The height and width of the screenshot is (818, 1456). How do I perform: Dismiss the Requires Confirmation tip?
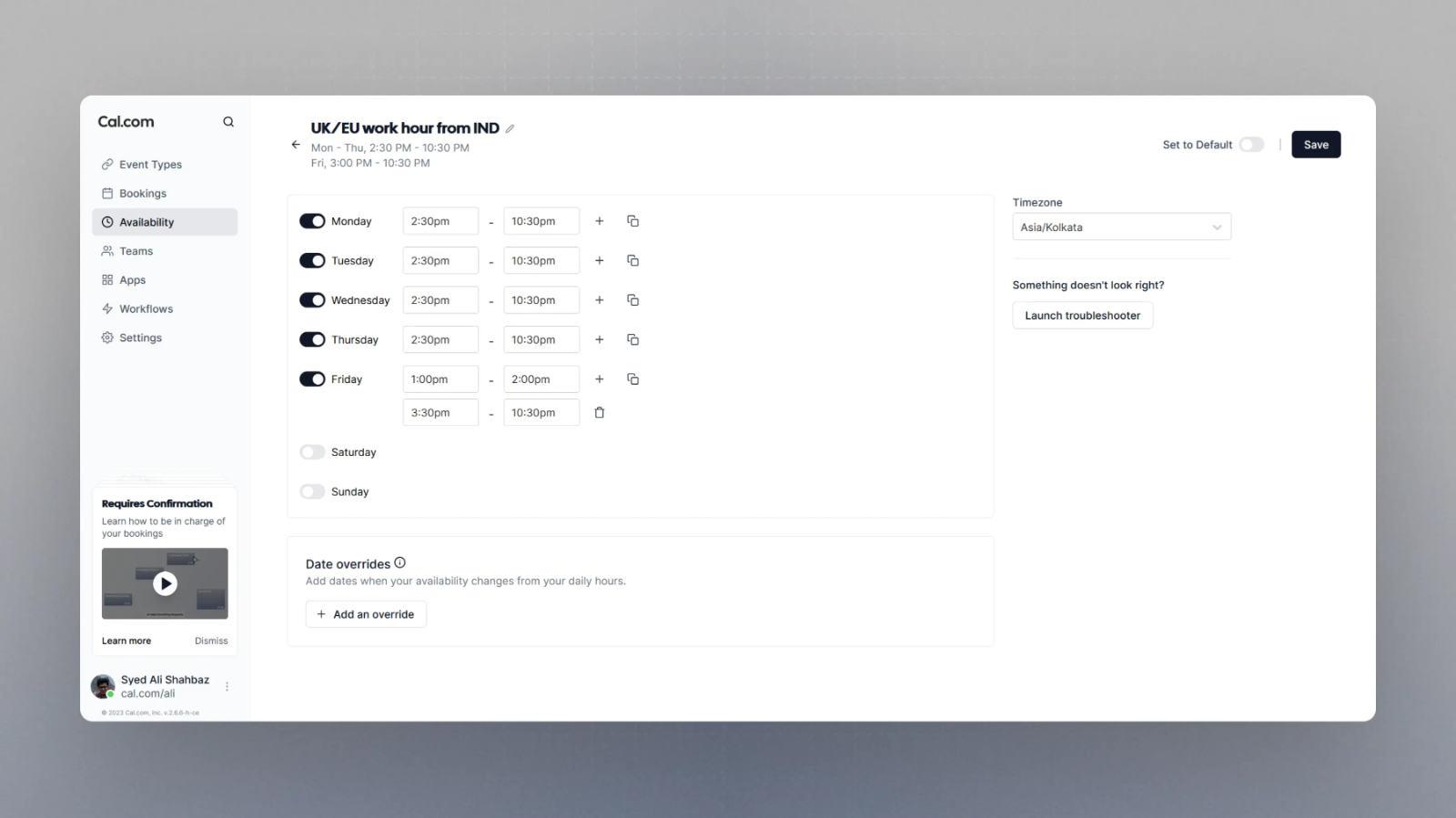(211, 641)
